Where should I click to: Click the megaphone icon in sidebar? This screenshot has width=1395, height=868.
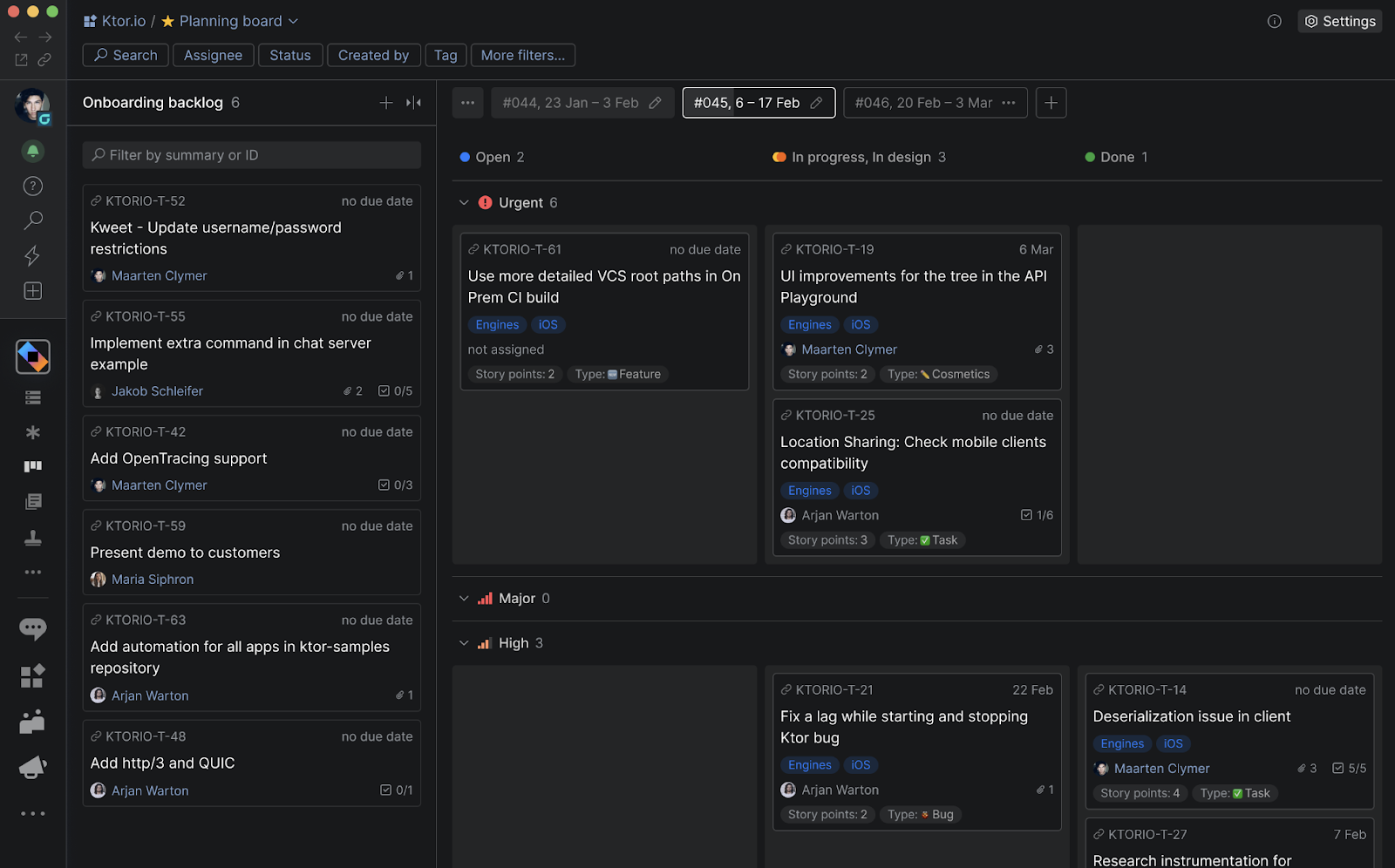pos(32,767)
